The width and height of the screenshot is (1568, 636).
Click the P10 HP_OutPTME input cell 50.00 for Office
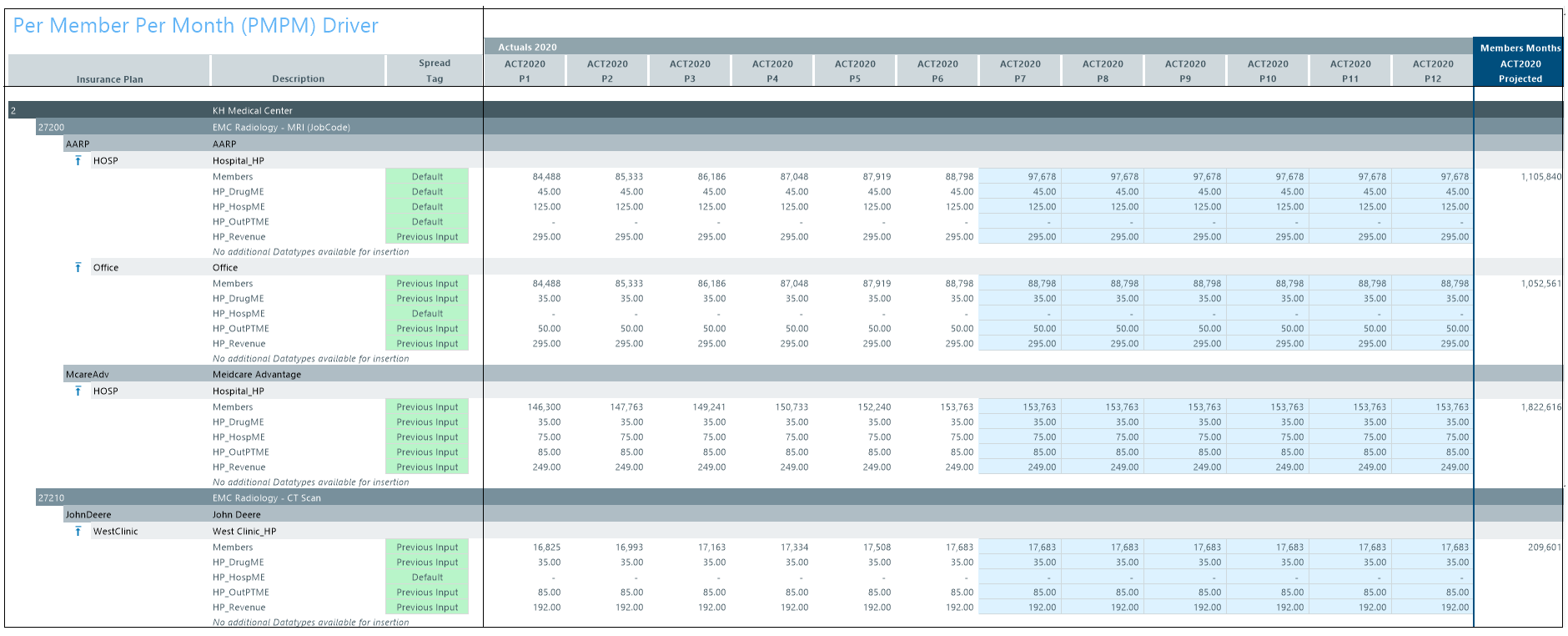[1267, 328]
